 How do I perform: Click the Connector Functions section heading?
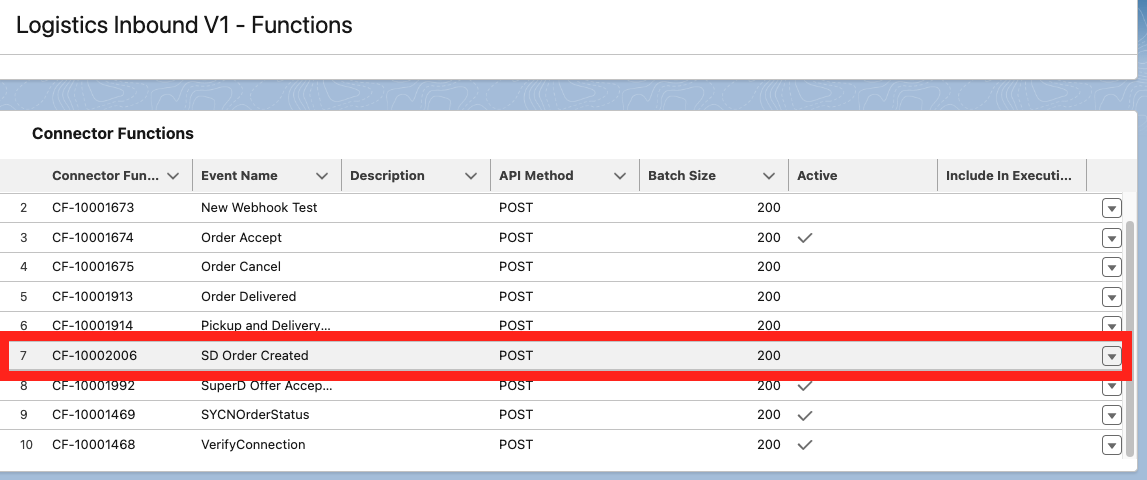point(113,133)
